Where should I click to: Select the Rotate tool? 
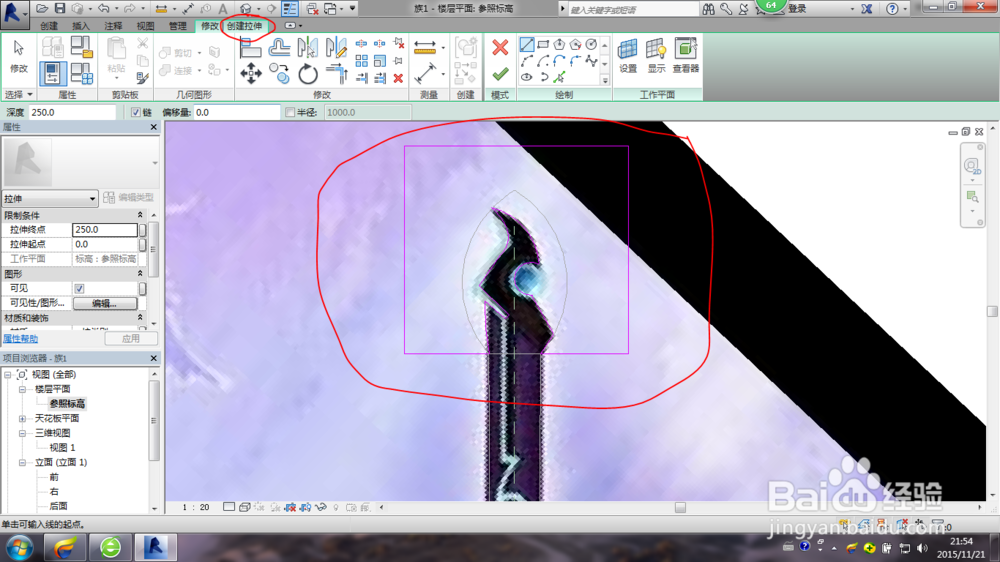[307, 74]
